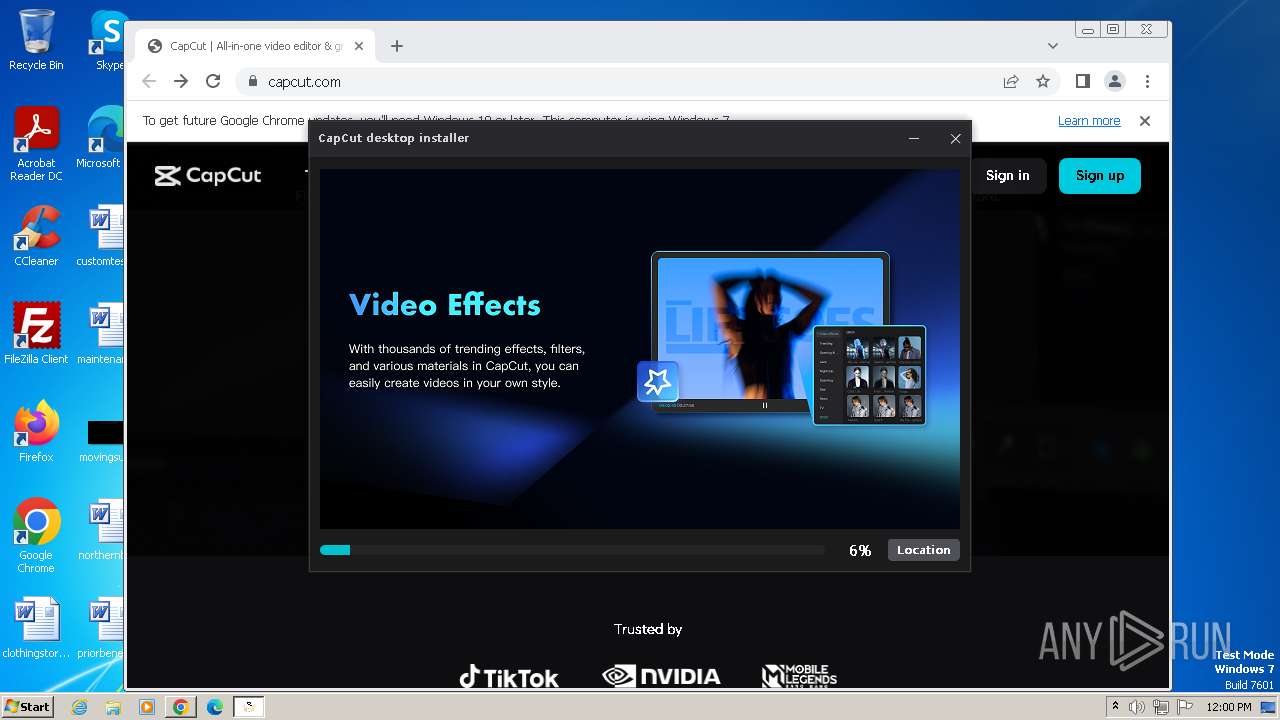Launch Firefox from the desktop
The width and height of the screenshot is (1280, 720).
tap(36, 431)
